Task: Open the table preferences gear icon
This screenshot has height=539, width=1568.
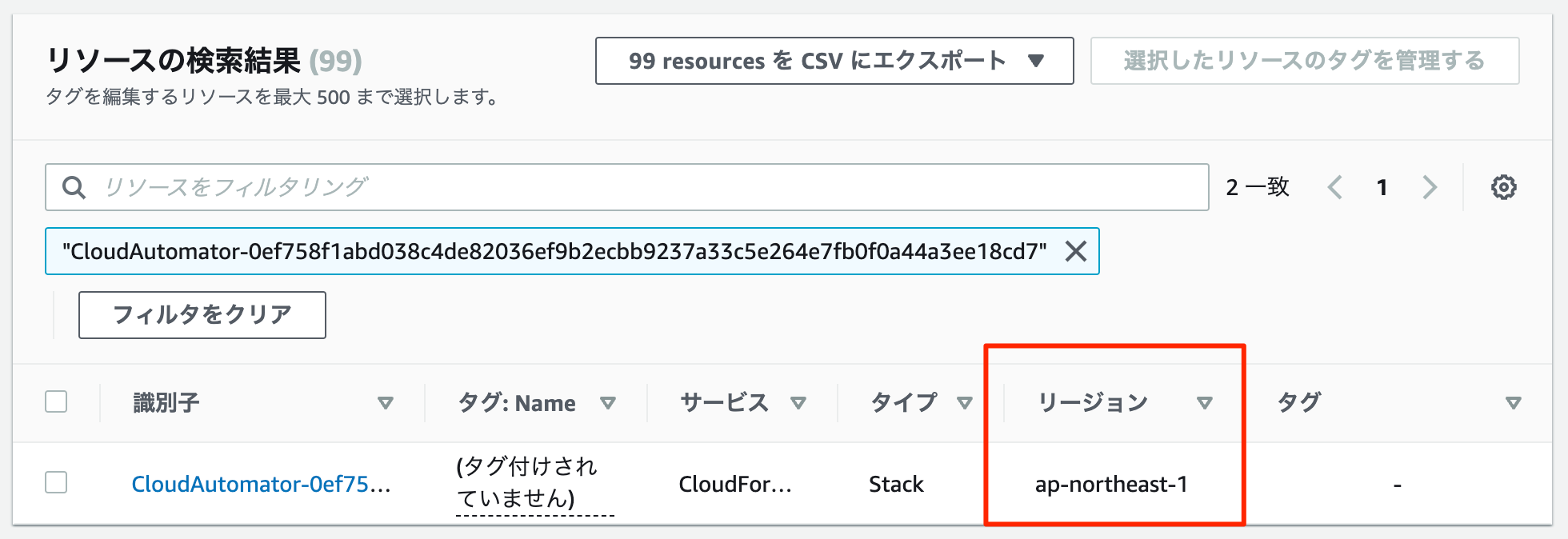Action: click(1503, 187)
